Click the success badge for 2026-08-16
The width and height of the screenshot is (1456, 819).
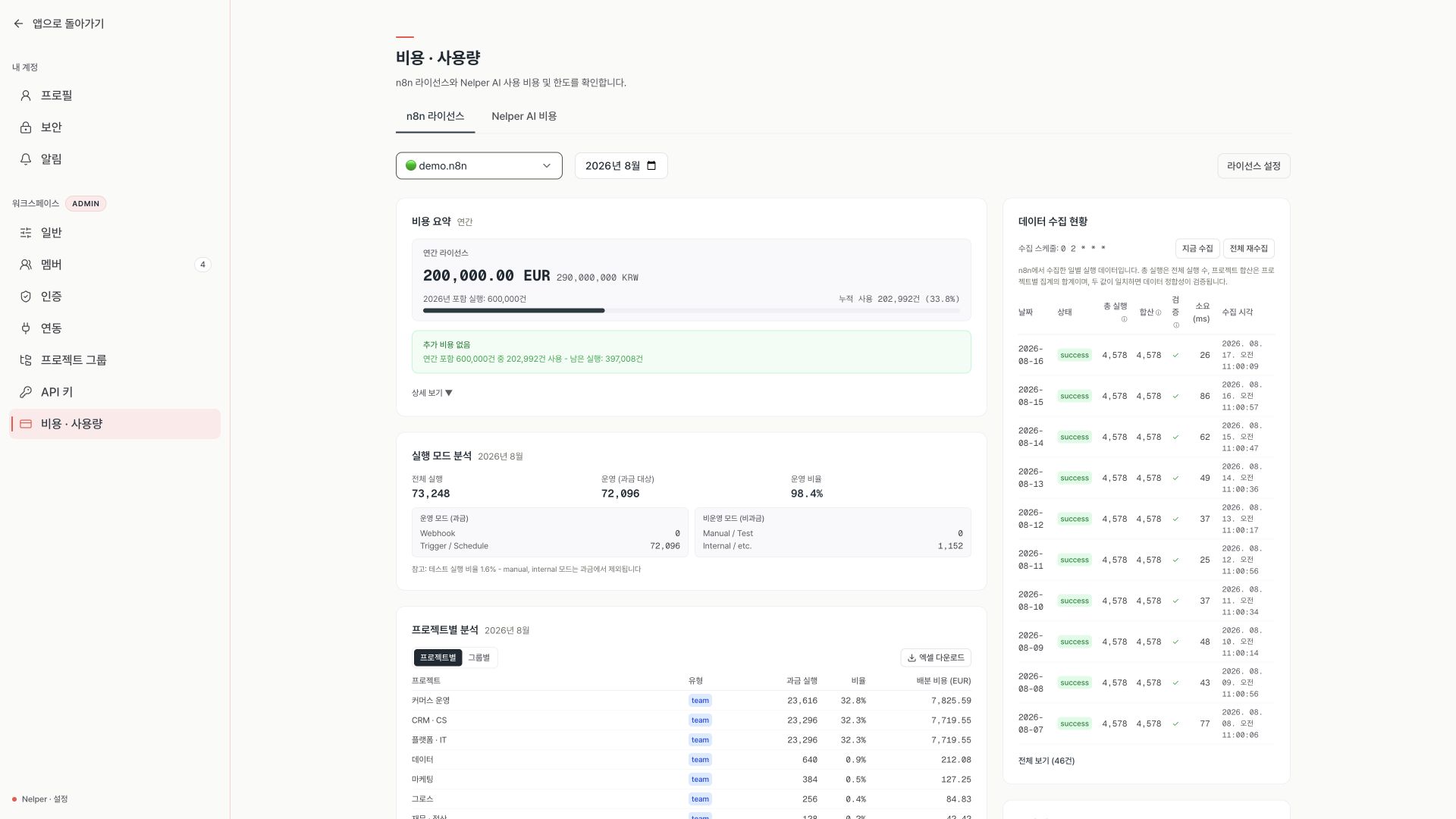click(1075, 356)
